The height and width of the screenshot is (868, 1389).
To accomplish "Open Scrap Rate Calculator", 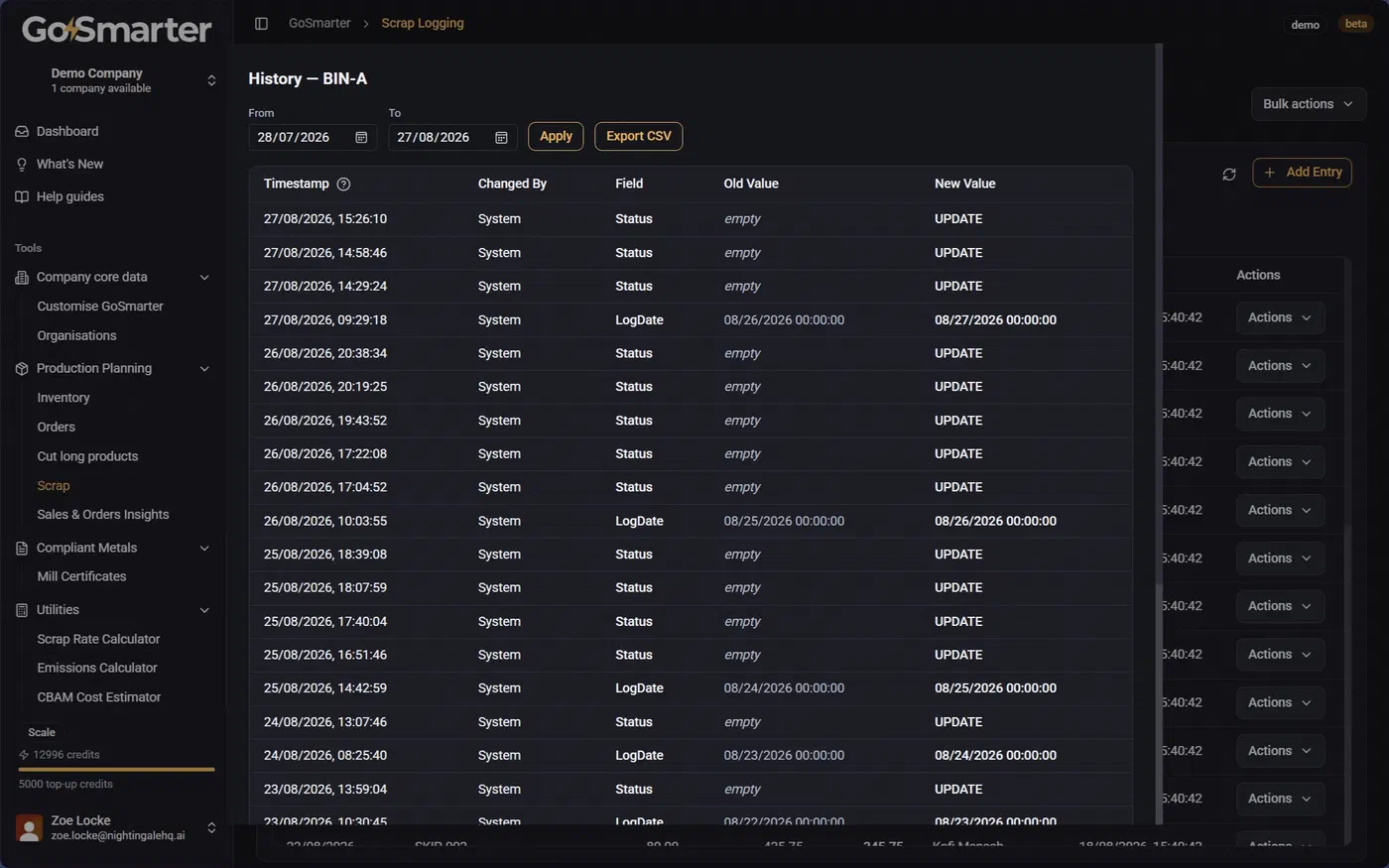I will [x=98, y=639].
